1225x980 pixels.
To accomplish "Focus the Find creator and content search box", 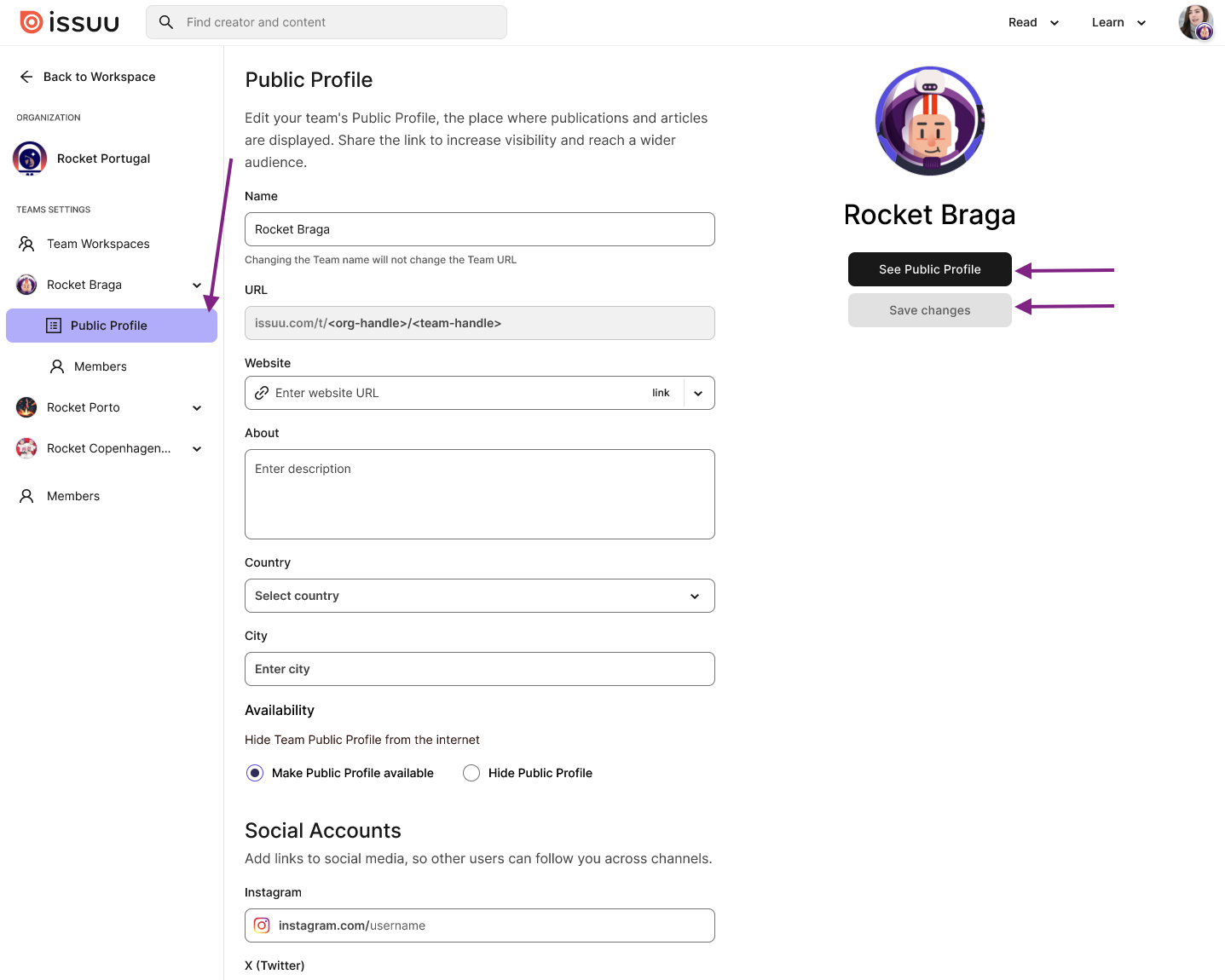I will 326,22.
